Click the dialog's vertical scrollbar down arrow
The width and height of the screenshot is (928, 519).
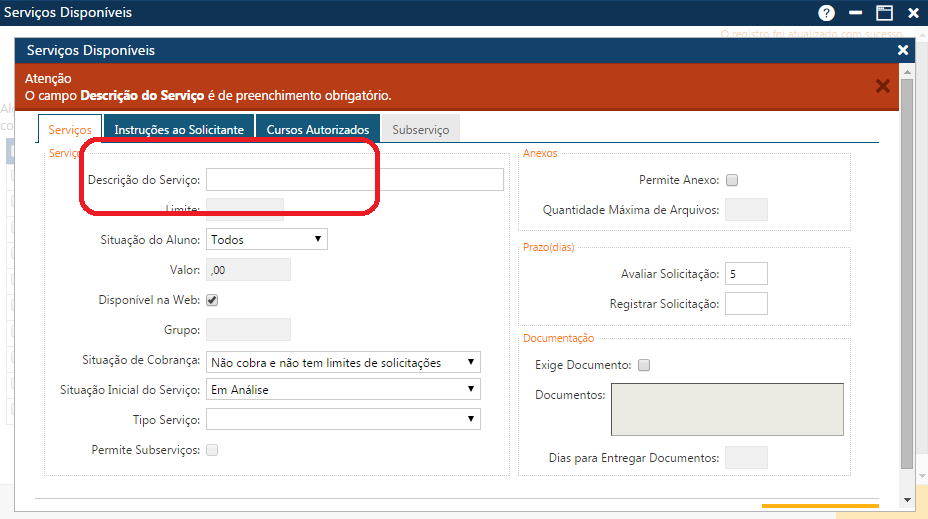click(x=907, y=498)
